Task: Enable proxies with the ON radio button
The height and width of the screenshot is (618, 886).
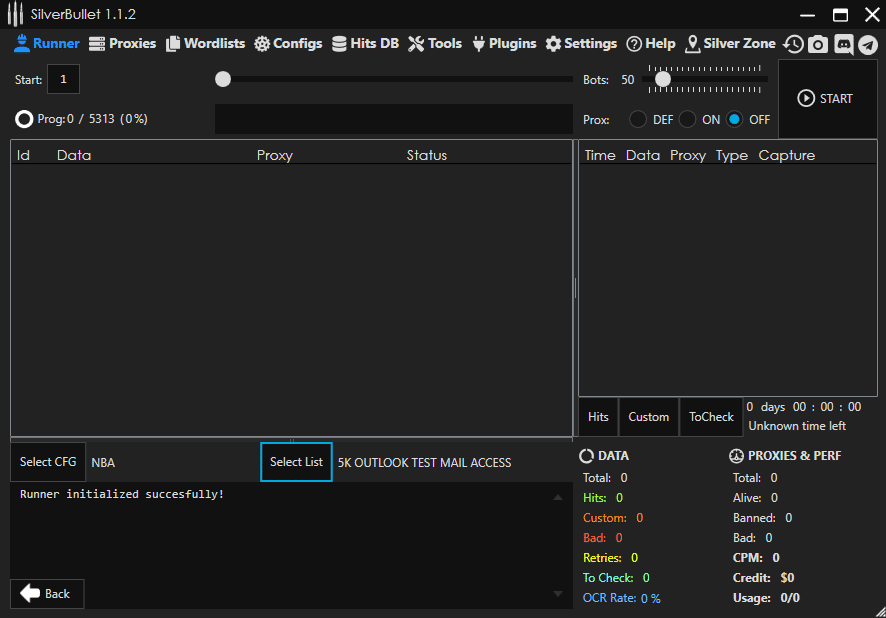Action: [687, 119]
